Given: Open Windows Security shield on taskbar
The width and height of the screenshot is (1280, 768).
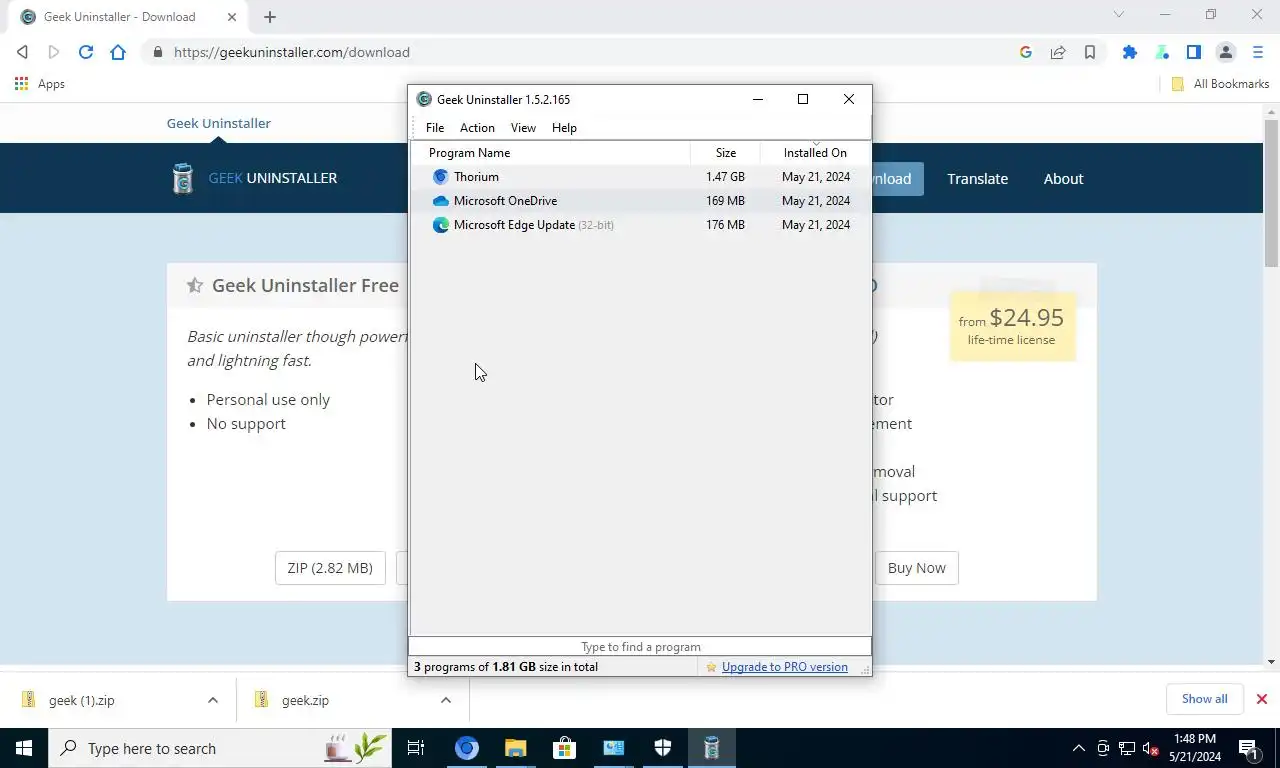Looking at the screenshot, I should [x=662, y=748].
